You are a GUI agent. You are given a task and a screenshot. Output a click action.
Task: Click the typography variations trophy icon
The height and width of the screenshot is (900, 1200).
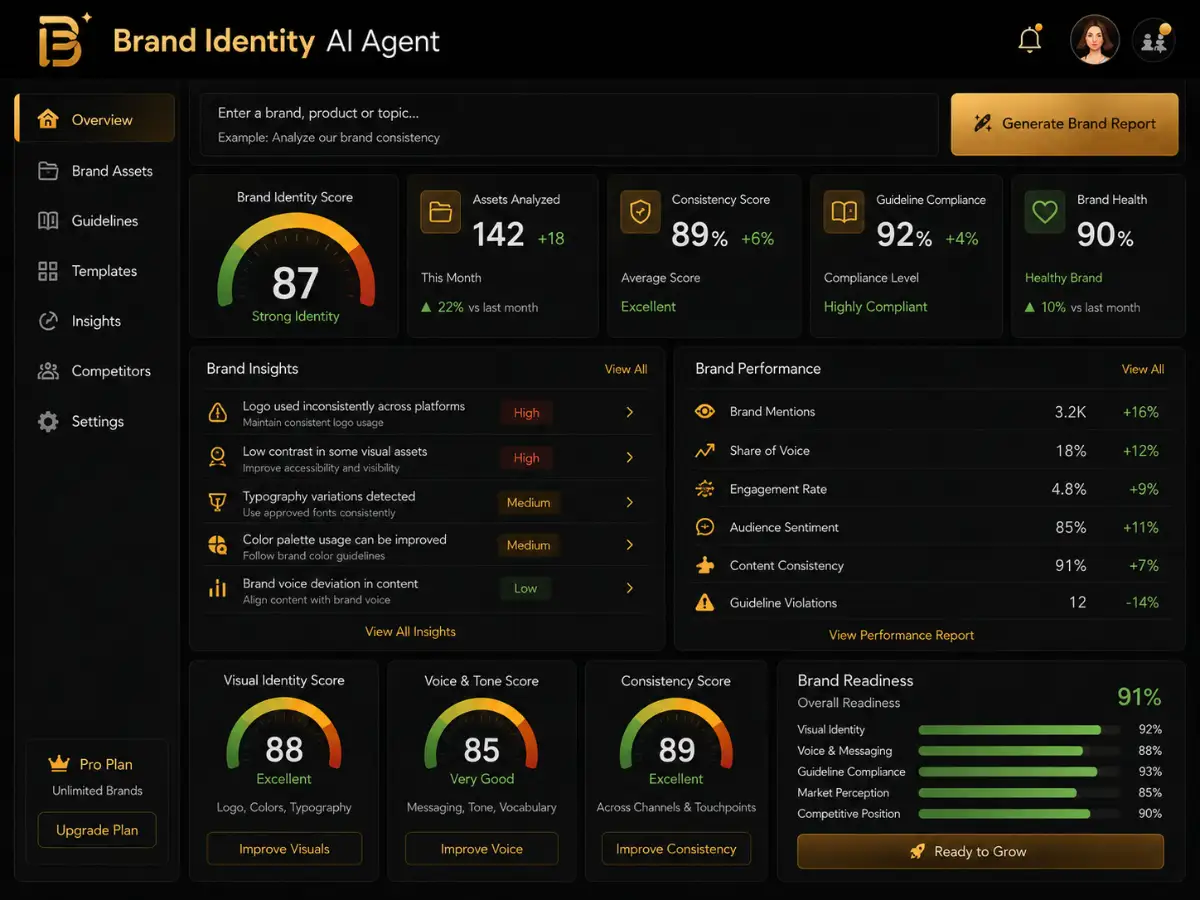point(217,502)
